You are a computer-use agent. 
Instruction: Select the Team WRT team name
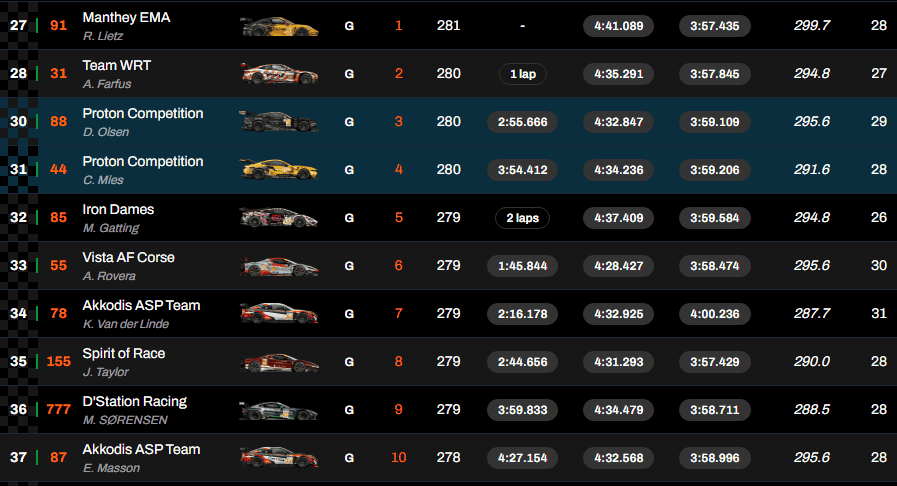(x=117, y=66)
